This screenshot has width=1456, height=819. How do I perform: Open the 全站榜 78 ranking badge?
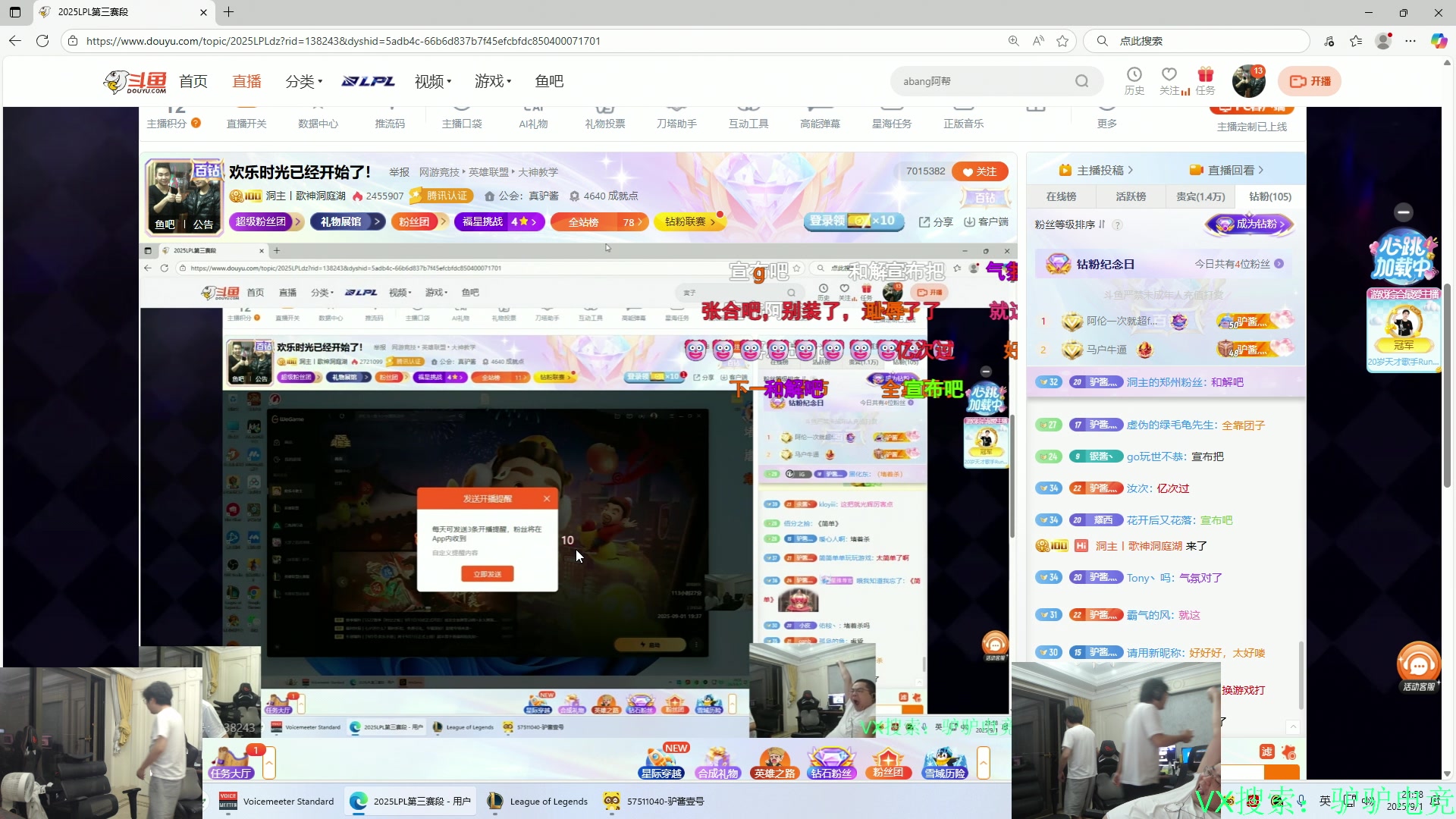pos(600,221)
